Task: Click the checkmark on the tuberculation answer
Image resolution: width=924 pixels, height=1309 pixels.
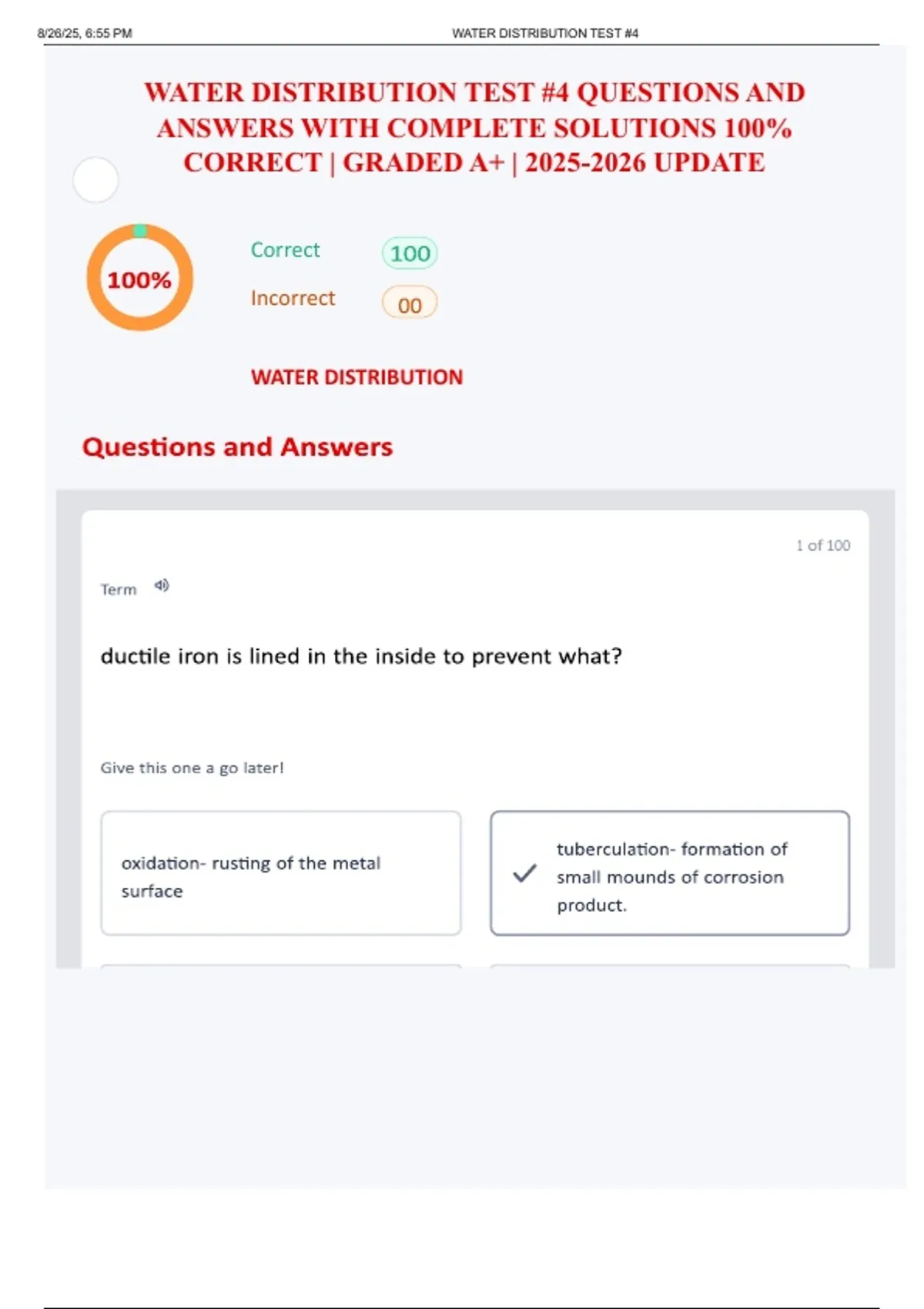Action: tap(524, 873)
